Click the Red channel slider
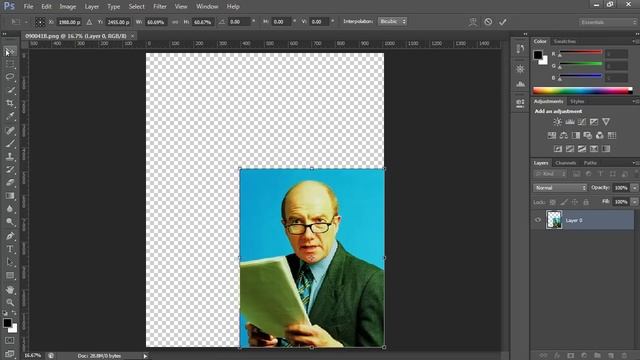Viewport: 640px width, 360px height. (x=580, y=52)
